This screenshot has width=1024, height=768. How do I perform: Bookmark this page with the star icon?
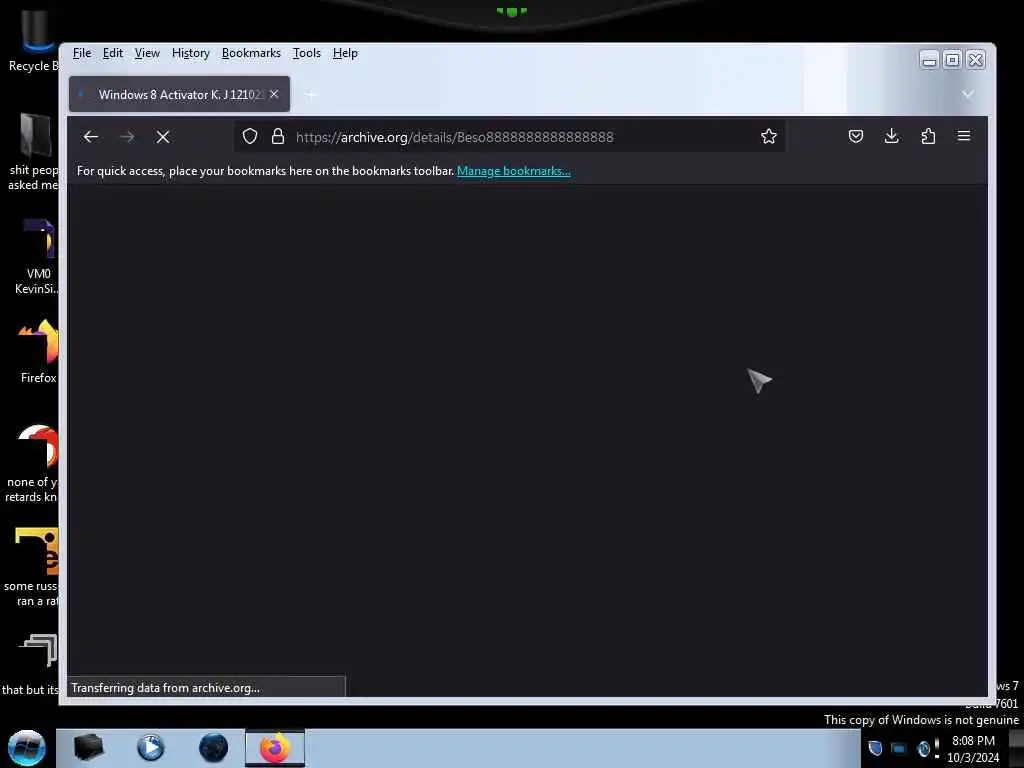coord(769,136)
